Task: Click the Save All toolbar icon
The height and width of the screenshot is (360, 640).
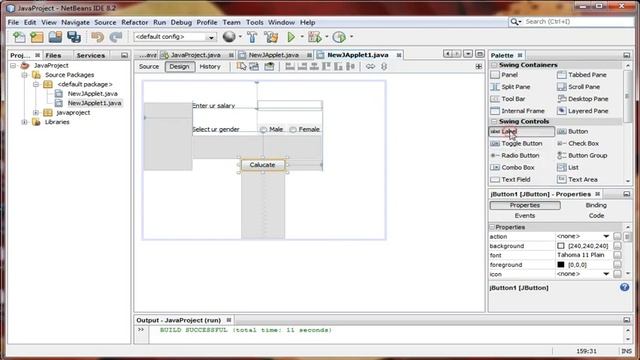Action: point(74,37)
